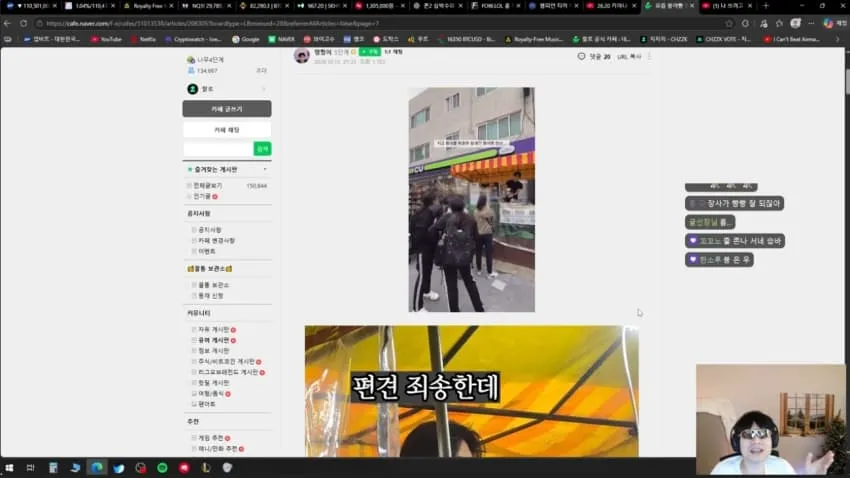
Task: Click the cafe search input field
Action: (x=218, y=148)
